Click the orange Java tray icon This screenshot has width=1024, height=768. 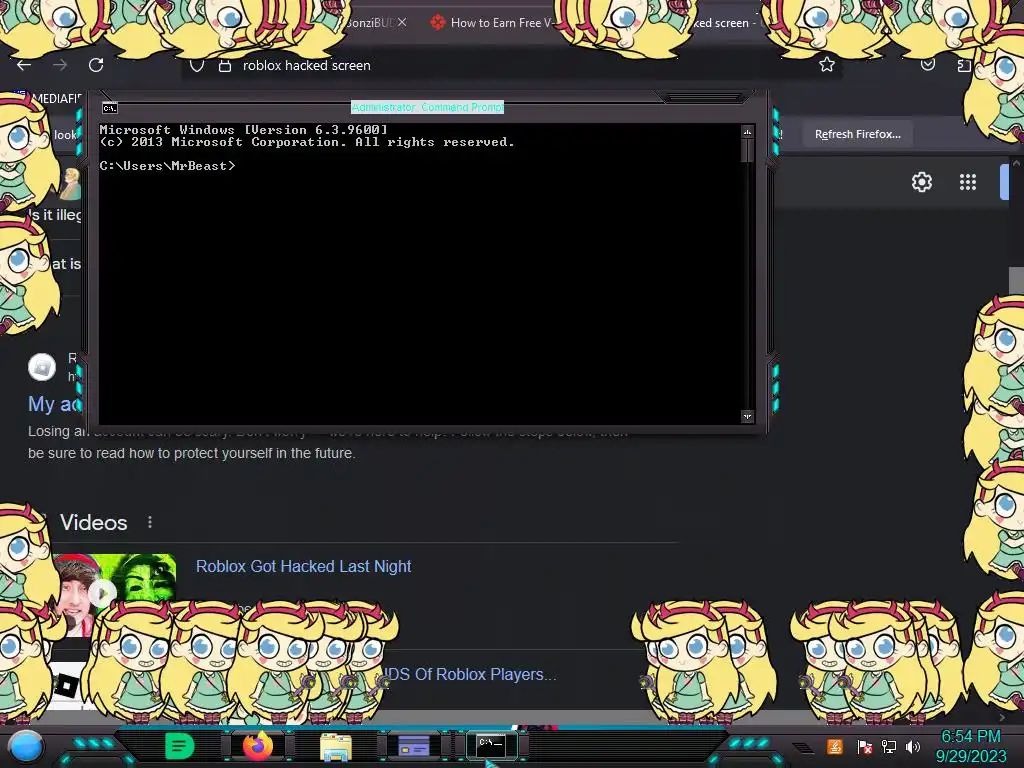pyautogui.click(x=835, y=746)
